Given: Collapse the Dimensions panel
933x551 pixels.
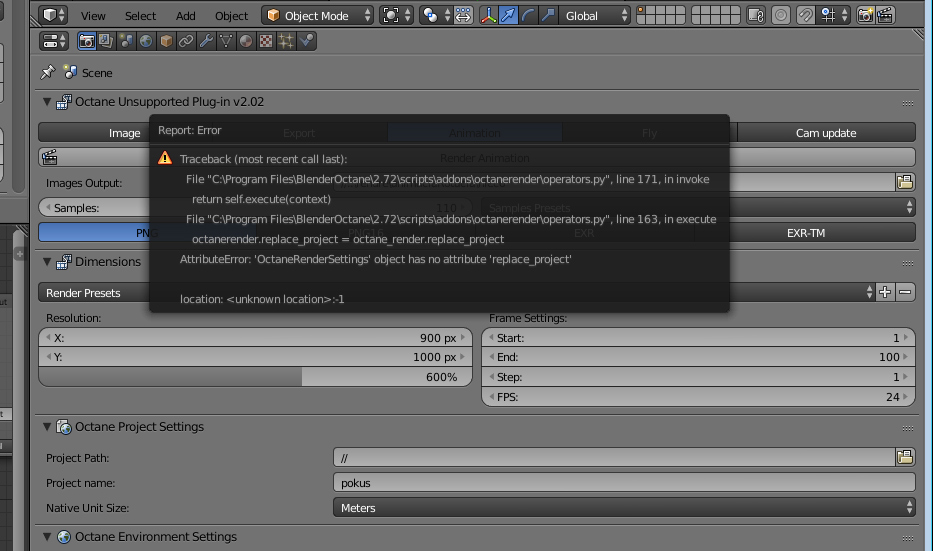Looking at the screenshot, I should [x=47, y=262].
